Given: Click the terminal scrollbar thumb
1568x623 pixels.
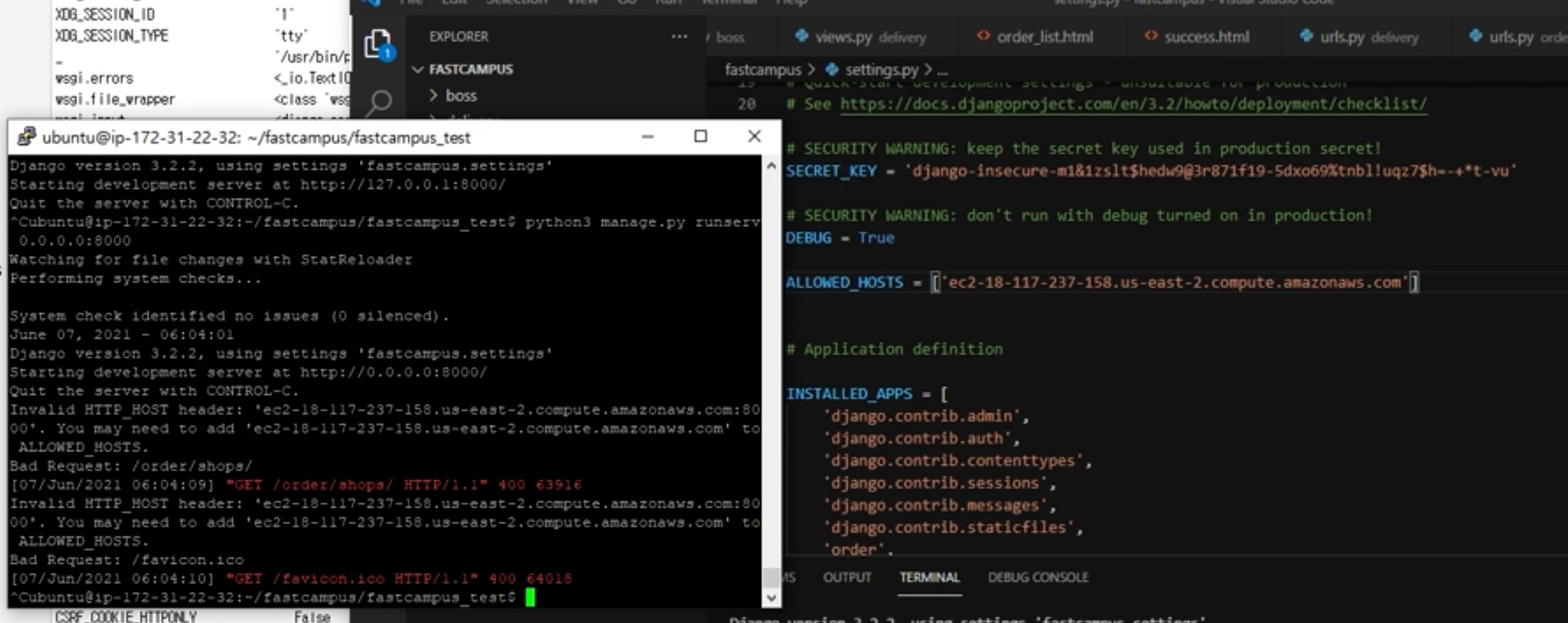Looking at the screenshot, I should point(771,577).
